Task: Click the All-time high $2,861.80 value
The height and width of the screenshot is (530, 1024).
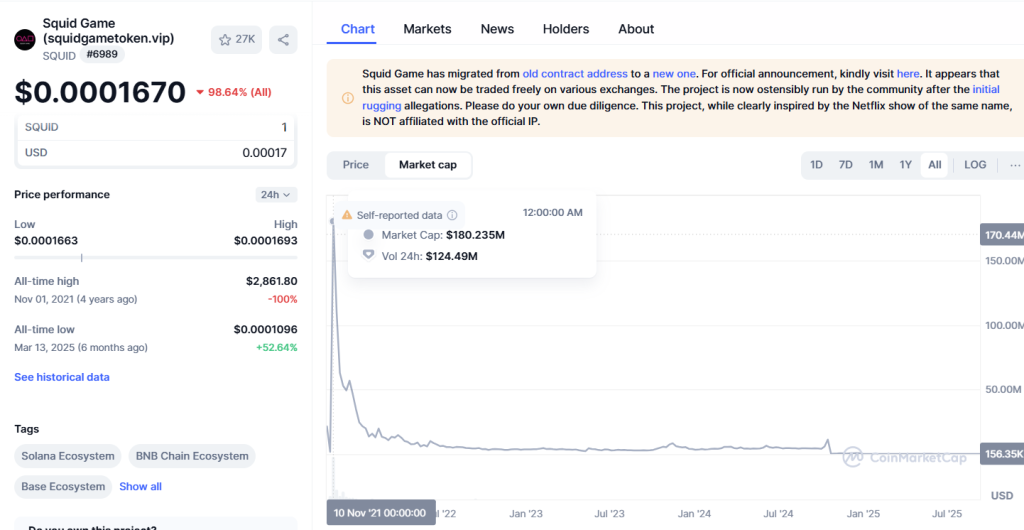Action: click(x=272, y=281)
